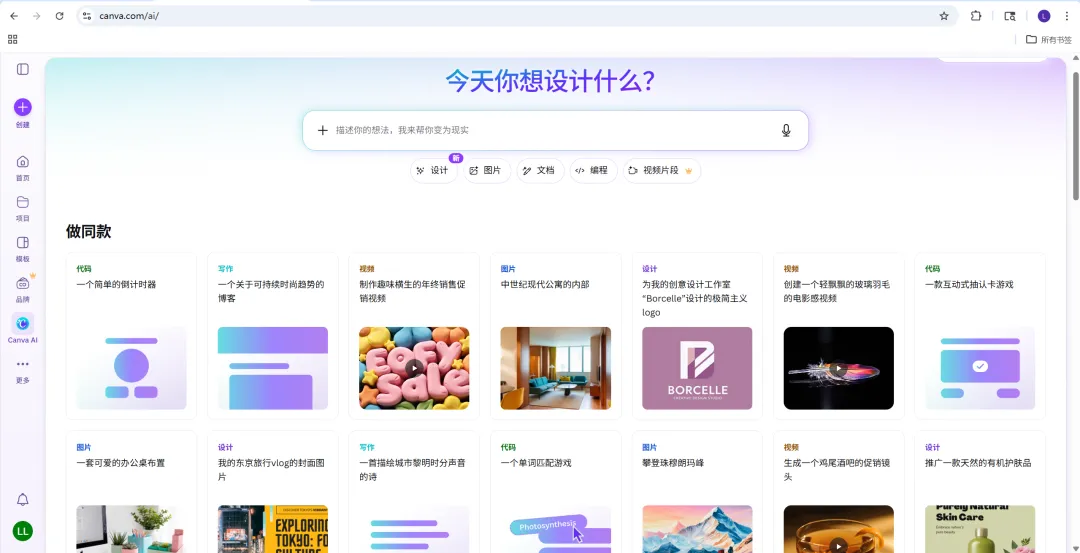Toggle the Canva sidebar panel icon
The image size is (1080, 553).
click(x=23, y=69)
